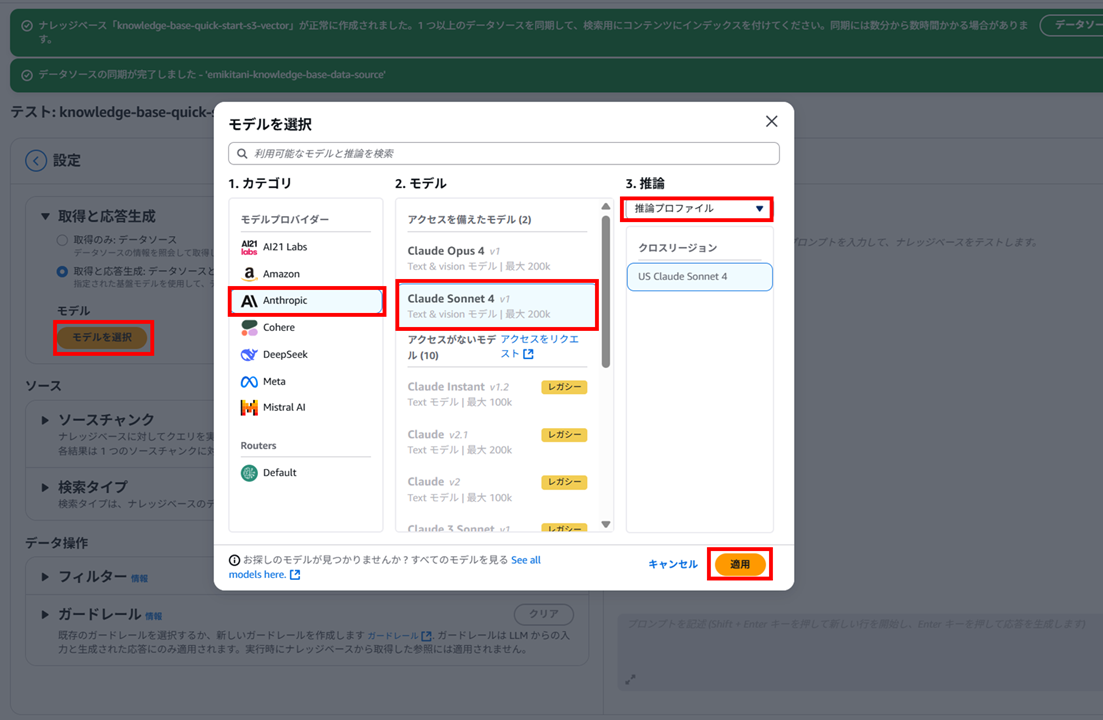This screenshot has height=720, width=1103.
Task: Select 取得と応答生成 radio button
Action: pos(62,271)
